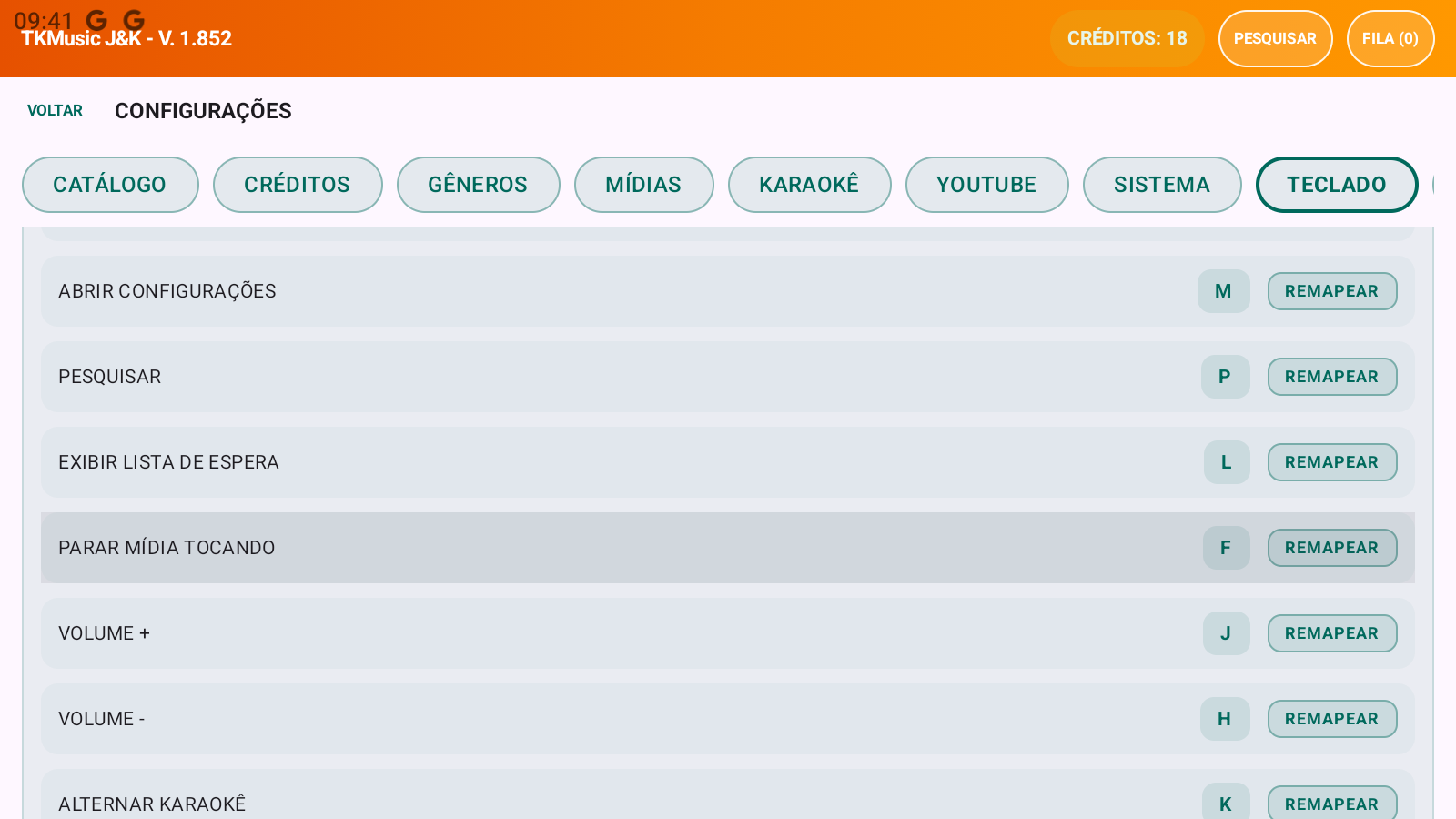Switch to the YOUTUBE tab
The image size is (1456, 819).
(986, 185)
